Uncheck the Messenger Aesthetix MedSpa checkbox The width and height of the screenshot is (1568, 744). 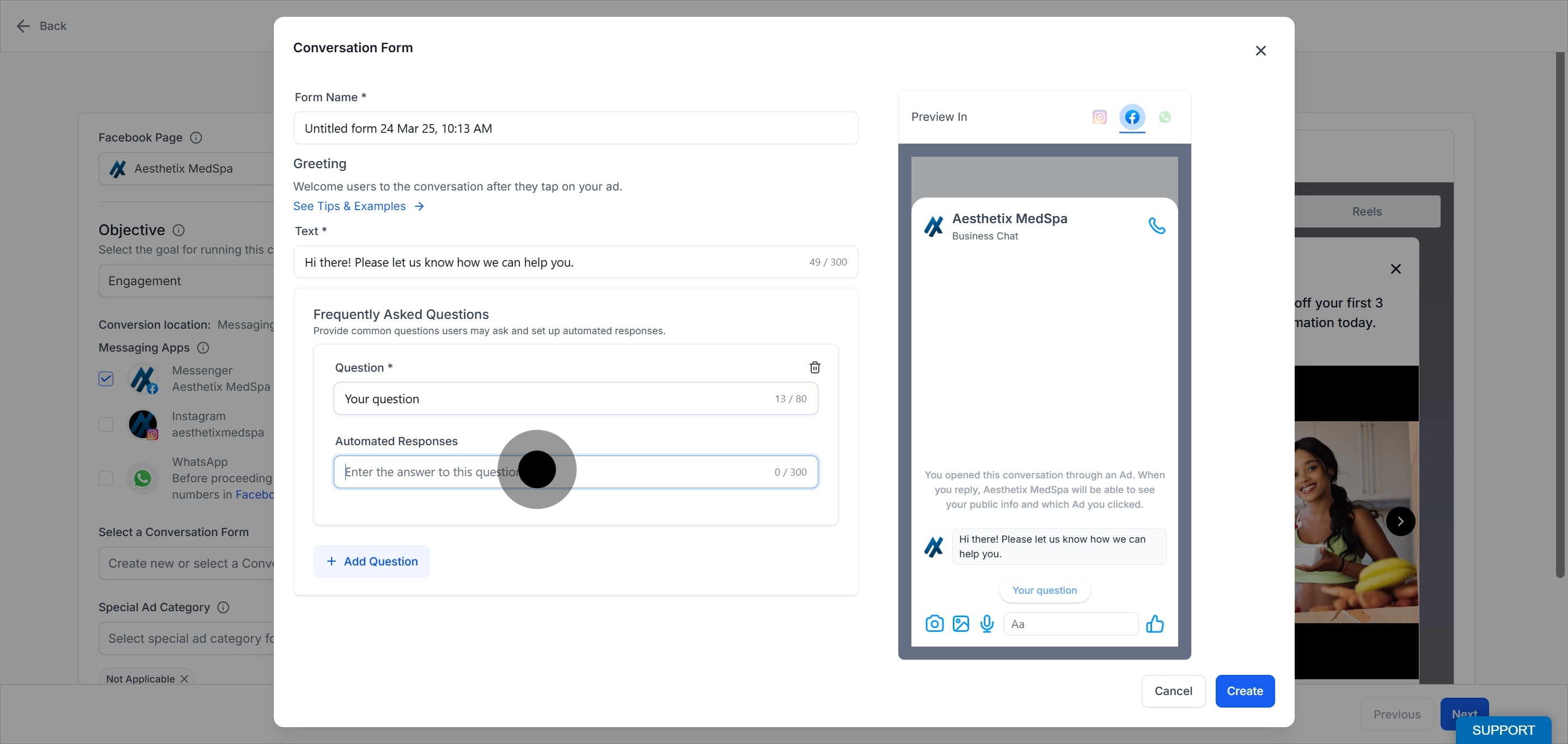click(106, 378)
